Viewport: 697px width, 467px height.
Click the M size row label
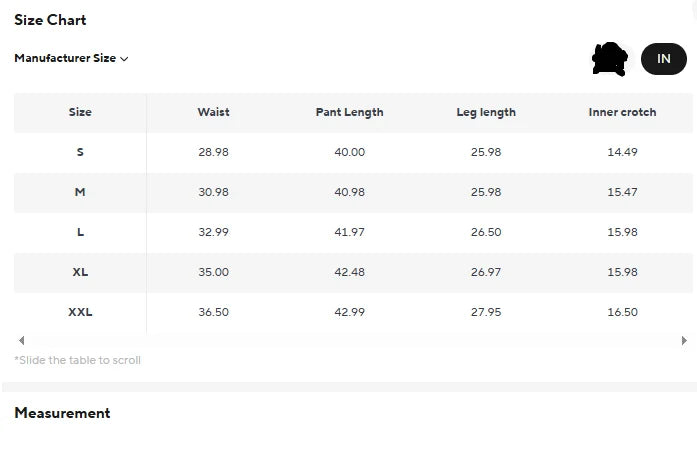(80, 192)
